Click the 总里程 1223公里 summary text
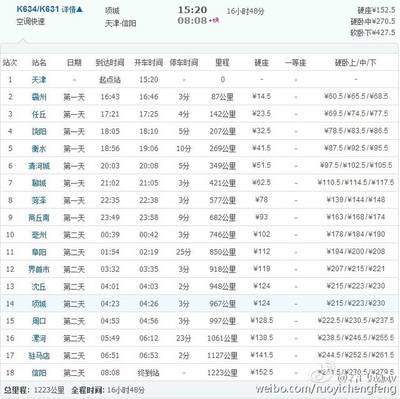This screenshot has width=400, height=399. click(x=34, y=390)
